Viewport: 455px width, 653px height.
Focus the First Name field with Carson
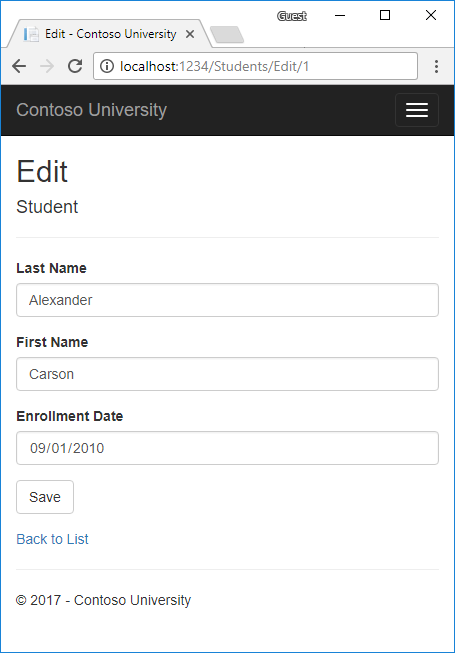[227, 374]
